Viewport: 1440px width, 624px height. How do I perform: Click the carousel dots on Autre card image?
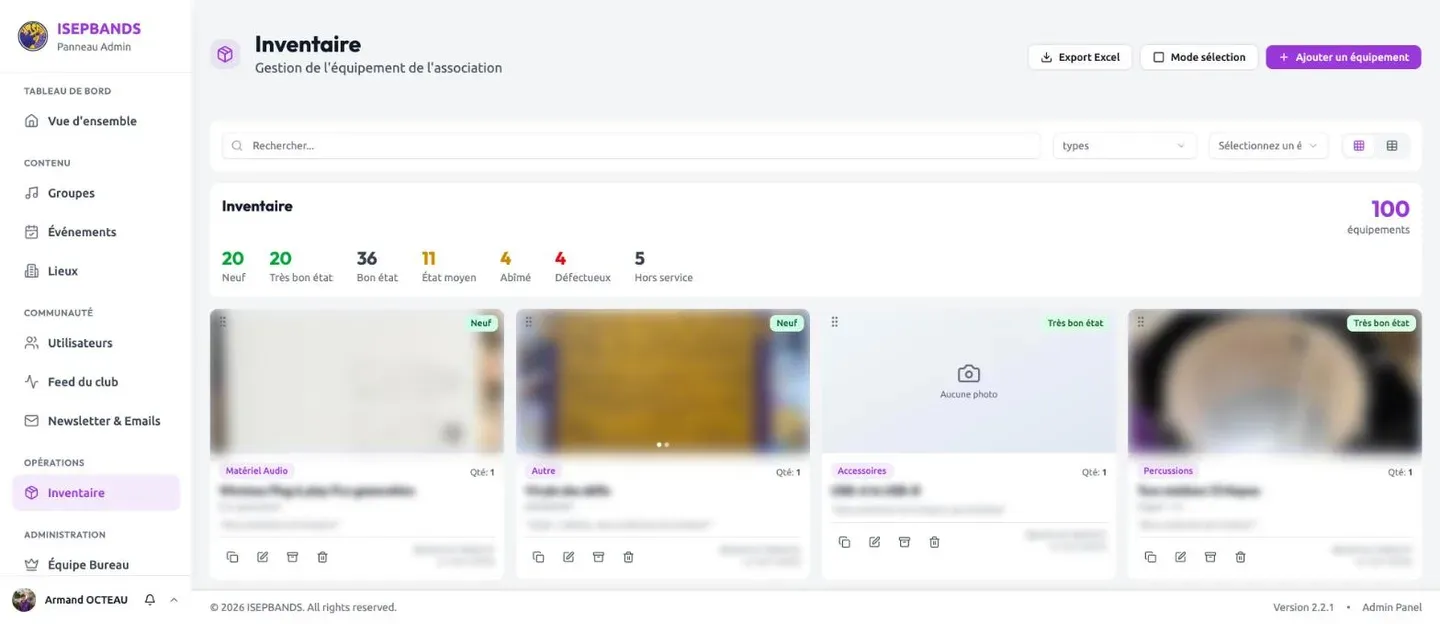[663, 444]
